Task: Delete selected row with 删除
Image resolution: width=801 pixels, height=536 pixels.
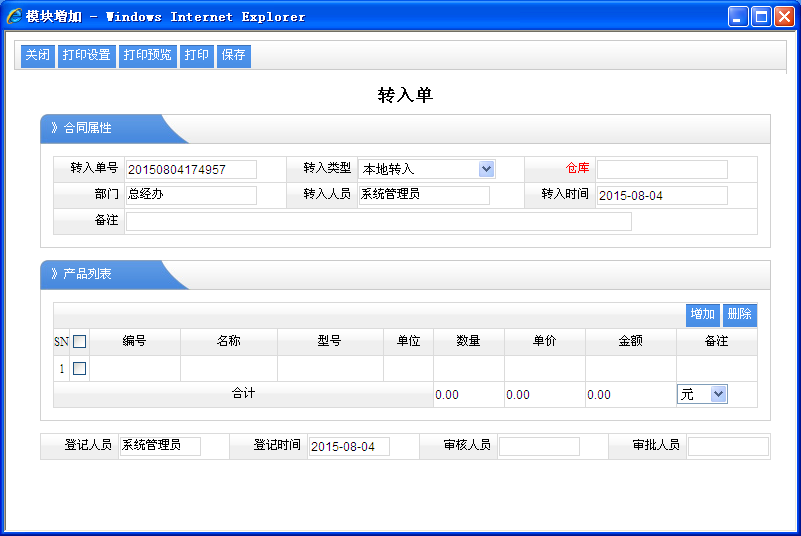Action: click(x=739, y=315)
